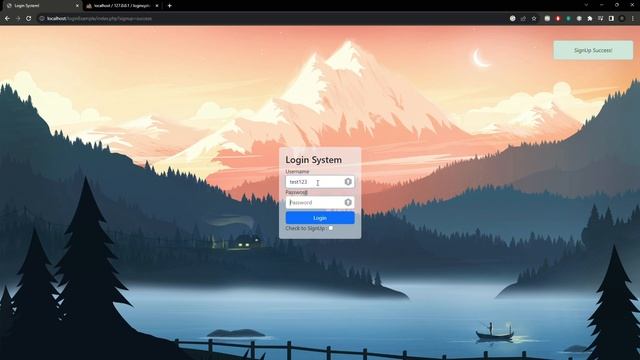Click the autofill icon in Username field
This screenshot has width=640, height=360.
tap(348, 182)
